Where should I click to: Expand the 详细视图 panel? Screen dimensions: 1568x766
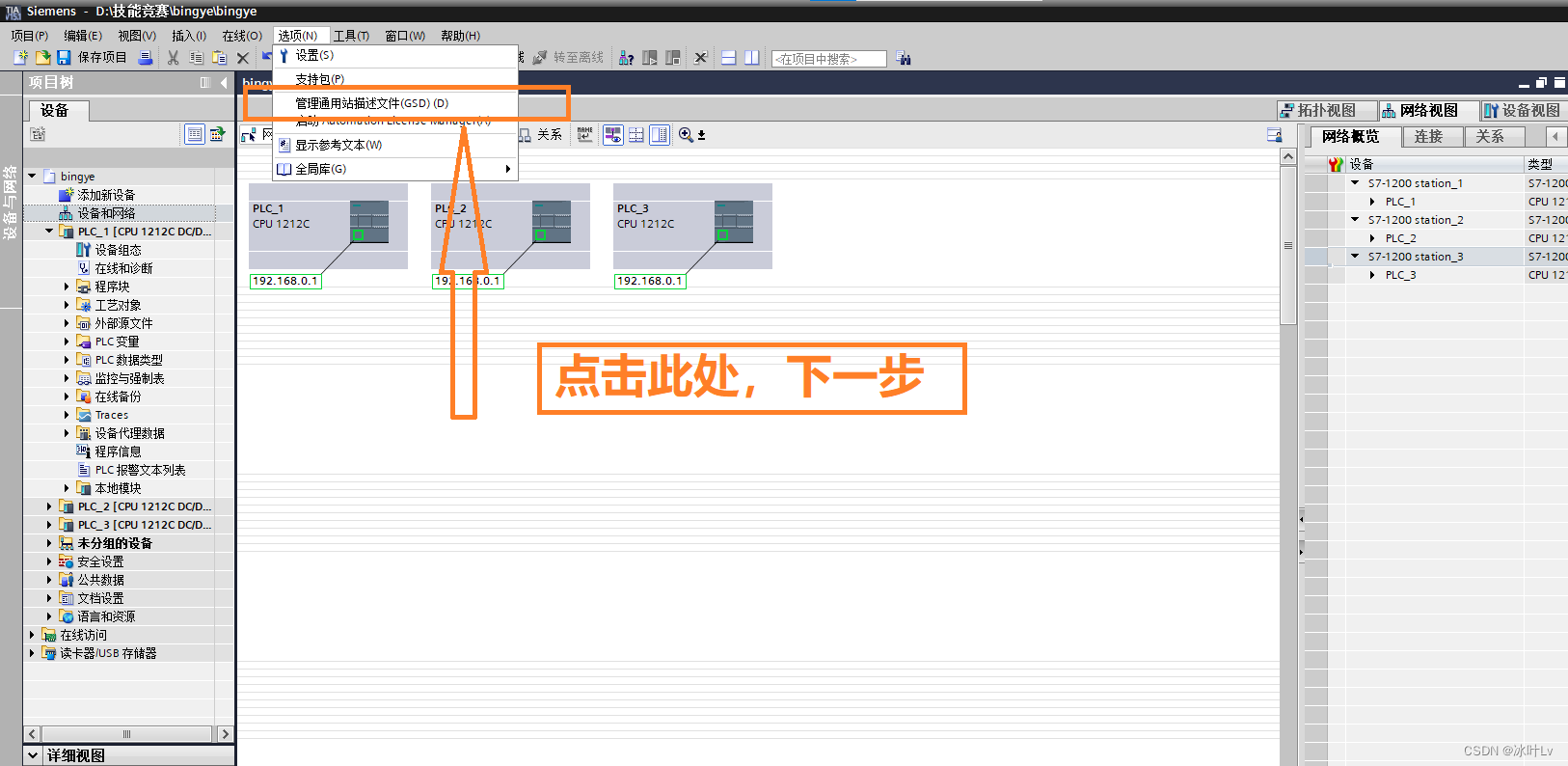(x=33, y=755)
